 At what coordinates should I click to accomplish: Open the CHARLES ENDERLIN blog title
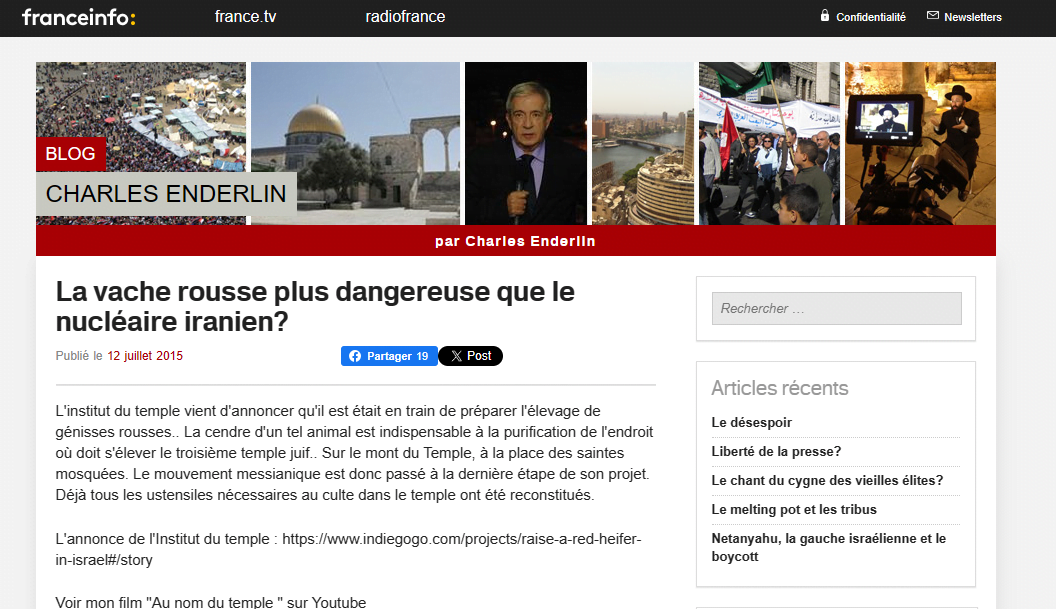166,194
